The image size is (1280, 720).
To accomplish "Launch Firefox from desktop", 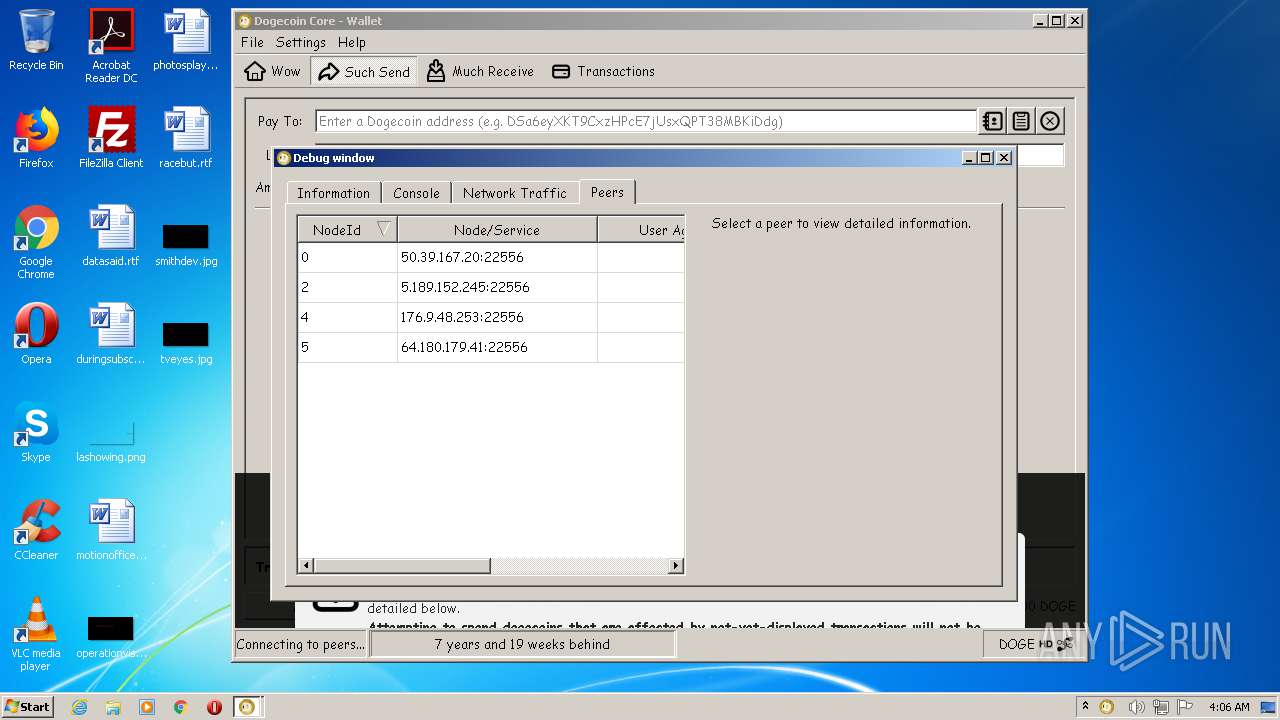I will click(36, 138).
